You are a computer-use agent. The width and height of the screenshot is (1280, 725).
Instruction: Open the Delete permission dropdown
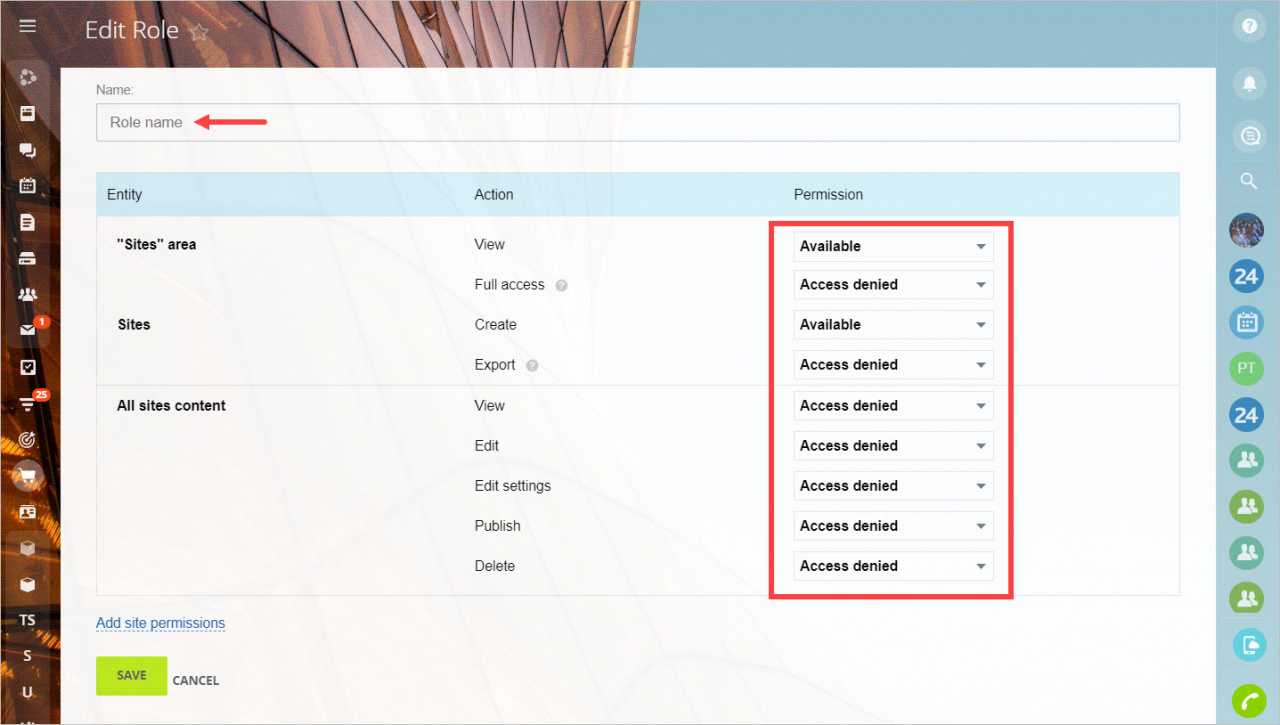click(893, 565)
